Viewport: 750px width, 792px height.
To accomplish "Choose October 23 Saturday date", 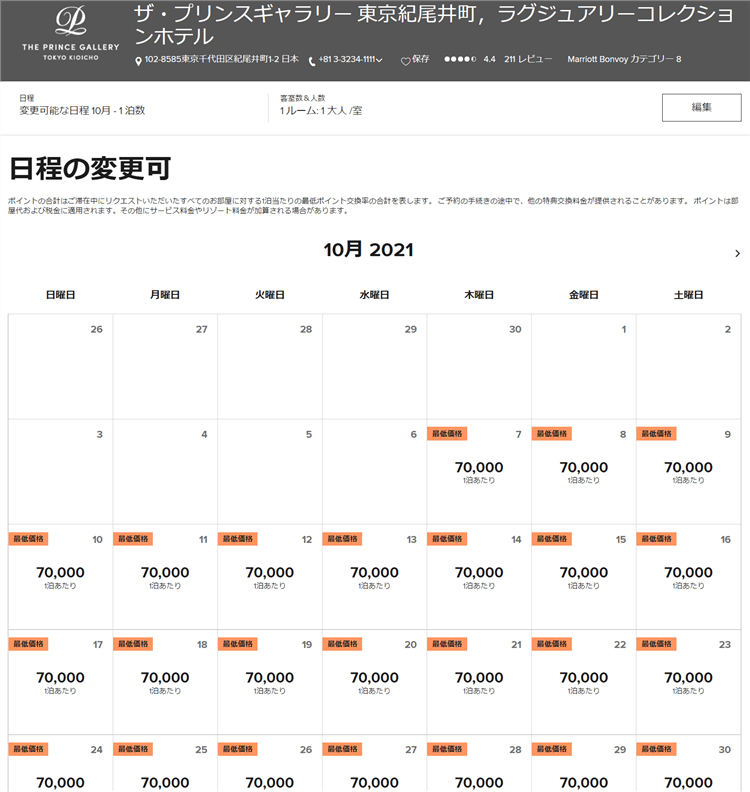I will (x=688, y=681).
